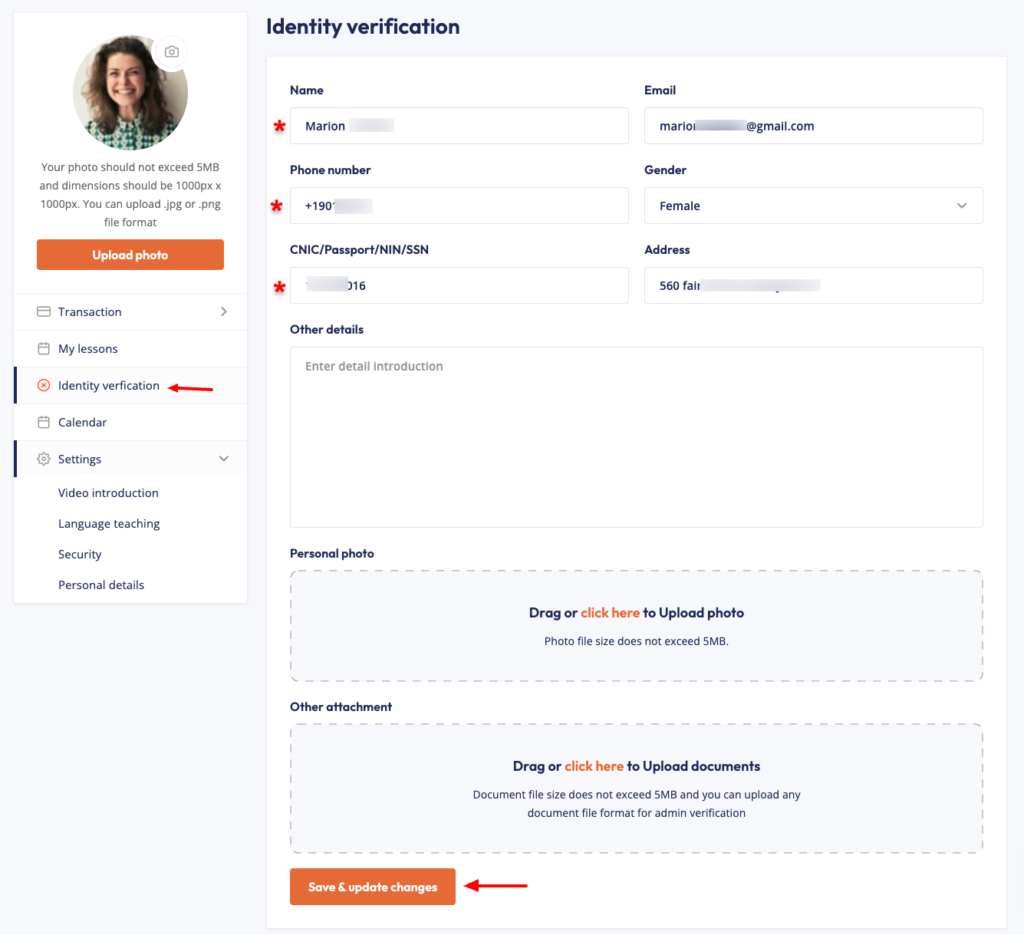Click the Identity verification status icon
1024x935 pixels.
[43, 386]
